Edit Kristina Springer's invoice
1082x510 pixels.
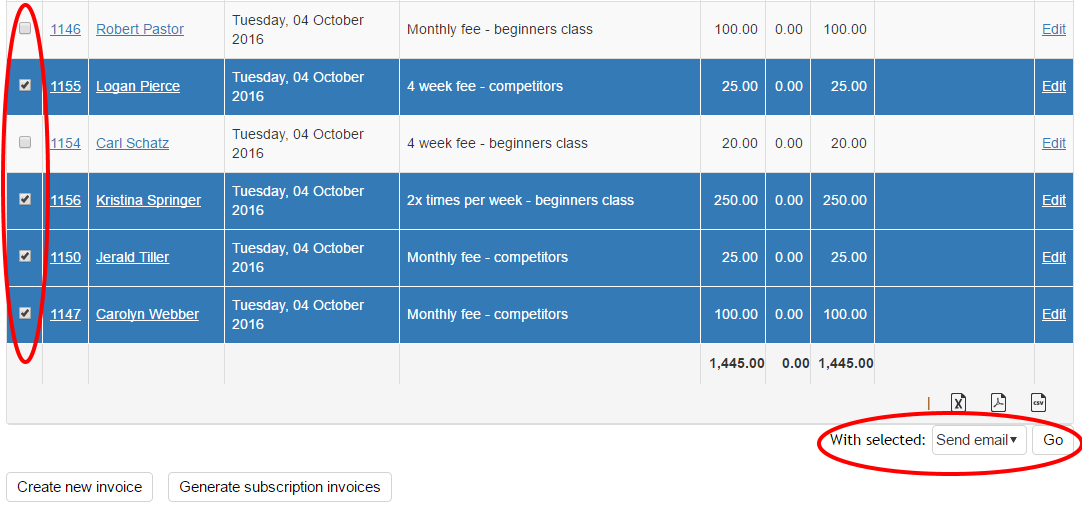tap(1054, 200)
